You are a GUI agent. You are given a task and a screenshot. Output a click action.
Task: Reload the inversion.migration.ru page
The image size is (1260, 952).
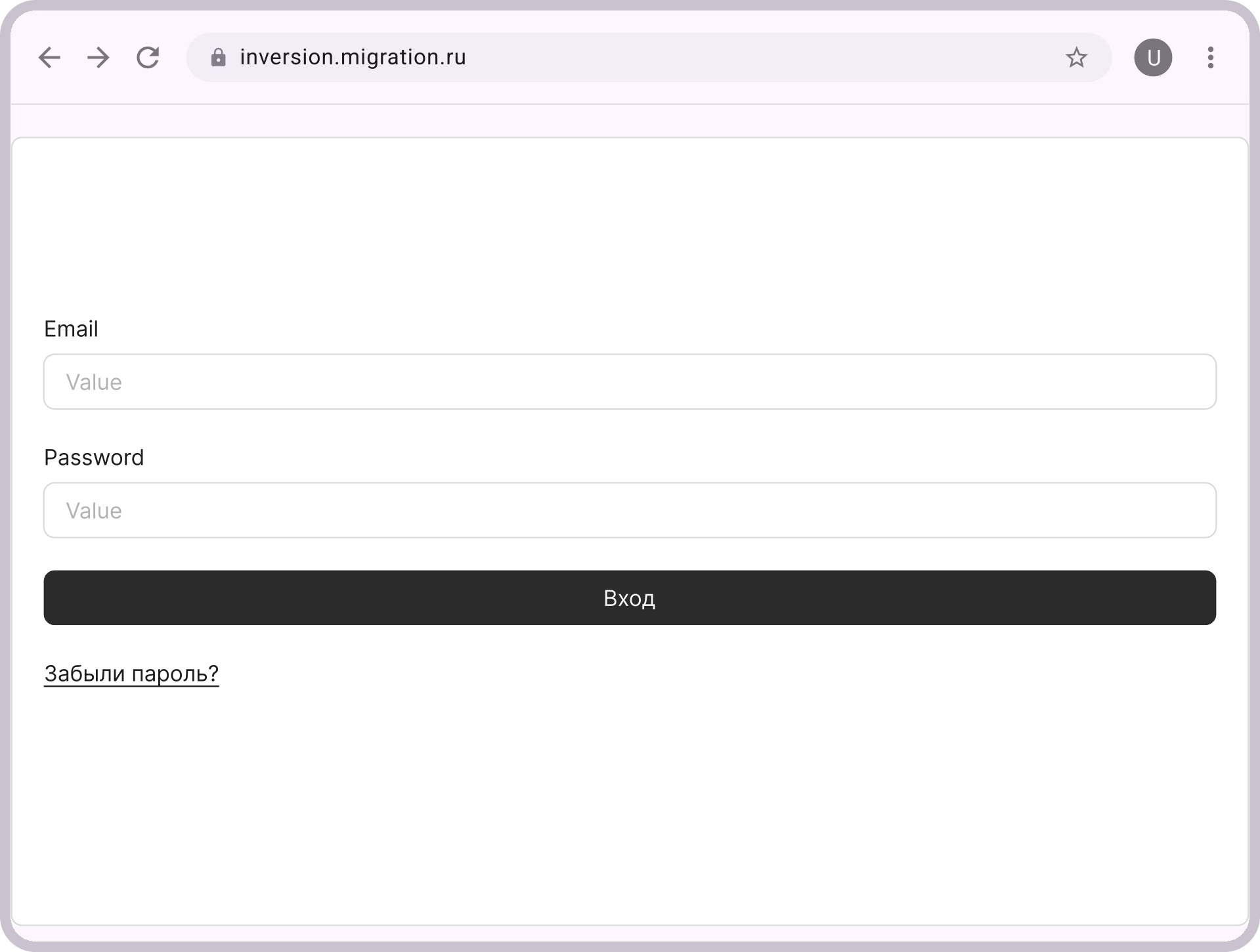pyautogui.click(x=148, y=58)
